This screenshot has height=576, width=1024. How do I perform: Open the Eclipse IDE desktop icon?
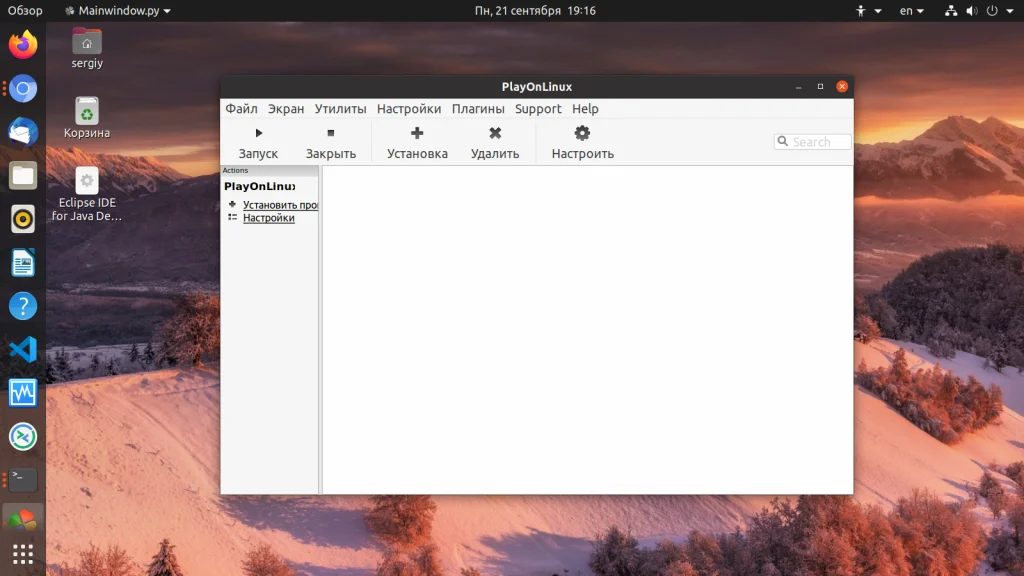pyautogui.click(x=87, y=194)
